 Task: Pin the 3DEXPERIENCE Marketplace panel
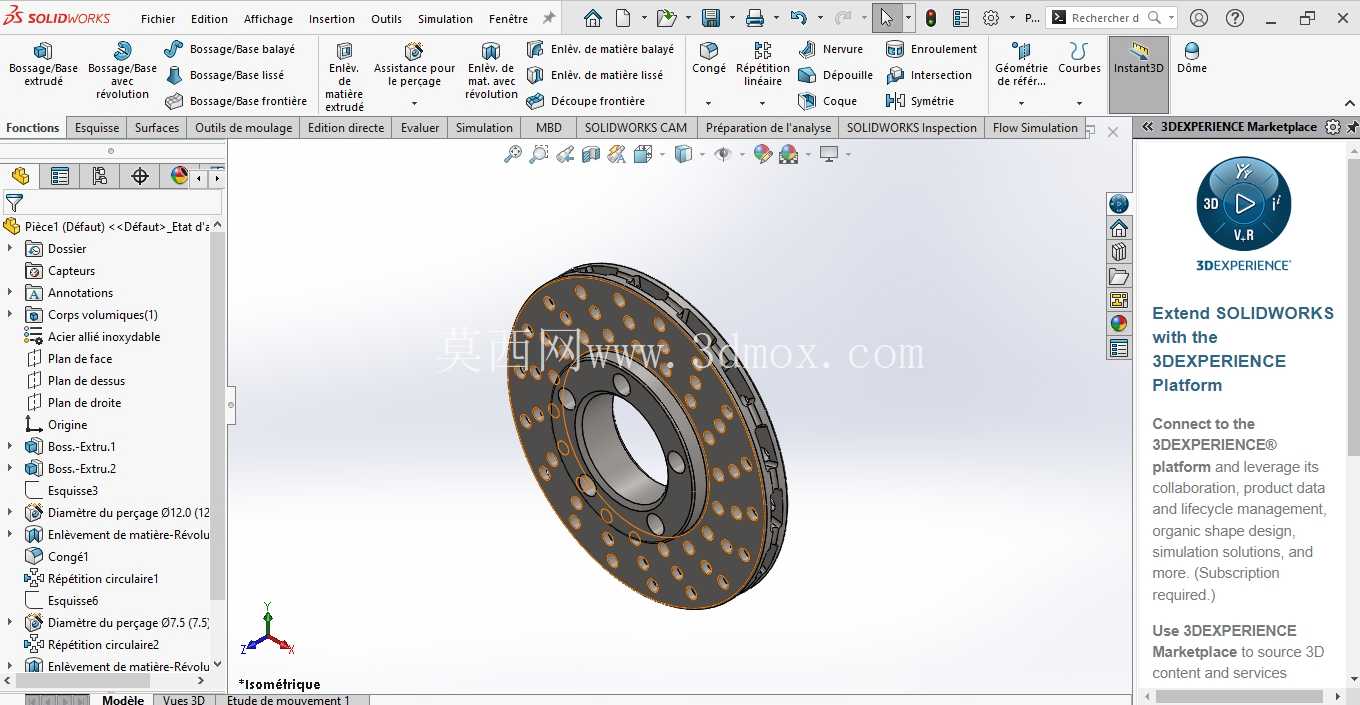coord(1352,127)
